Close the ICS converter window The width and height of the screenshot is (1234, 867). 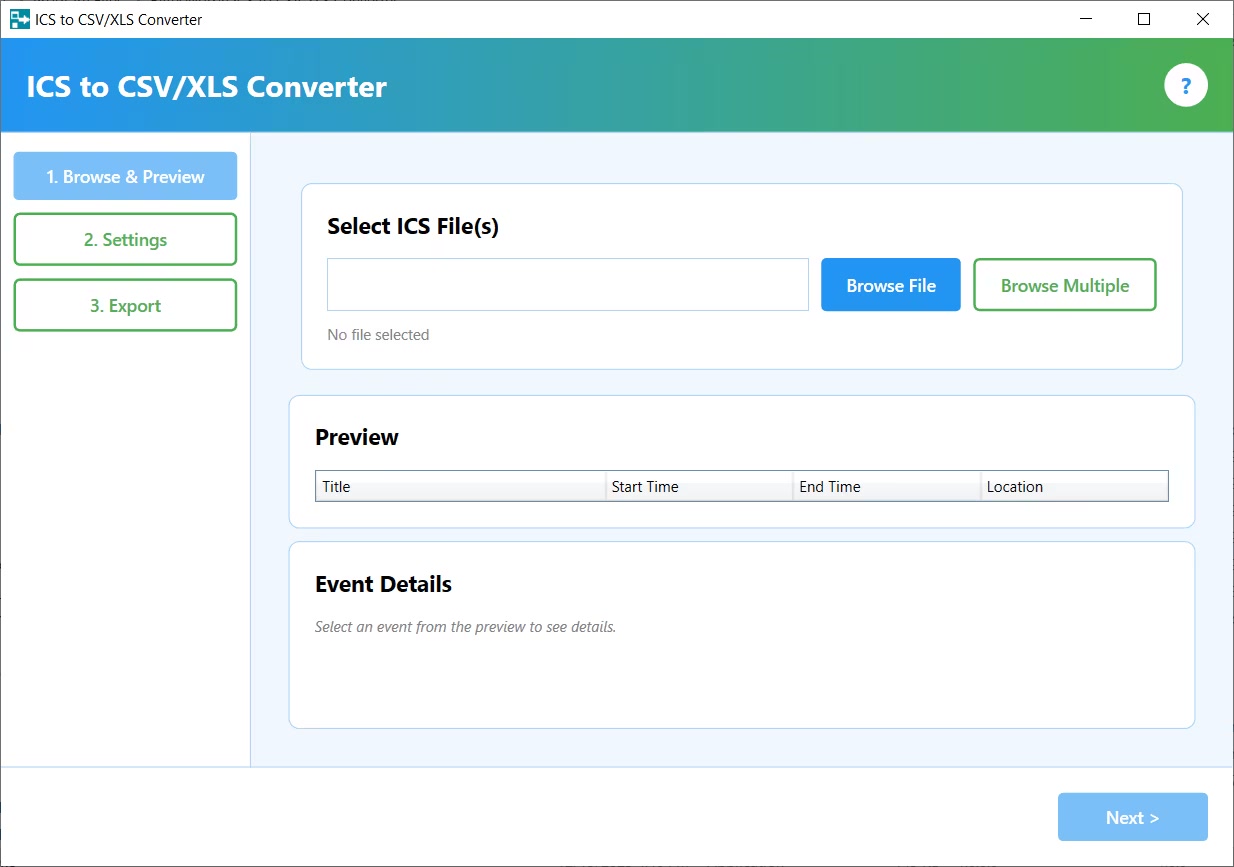point(1203,19)
